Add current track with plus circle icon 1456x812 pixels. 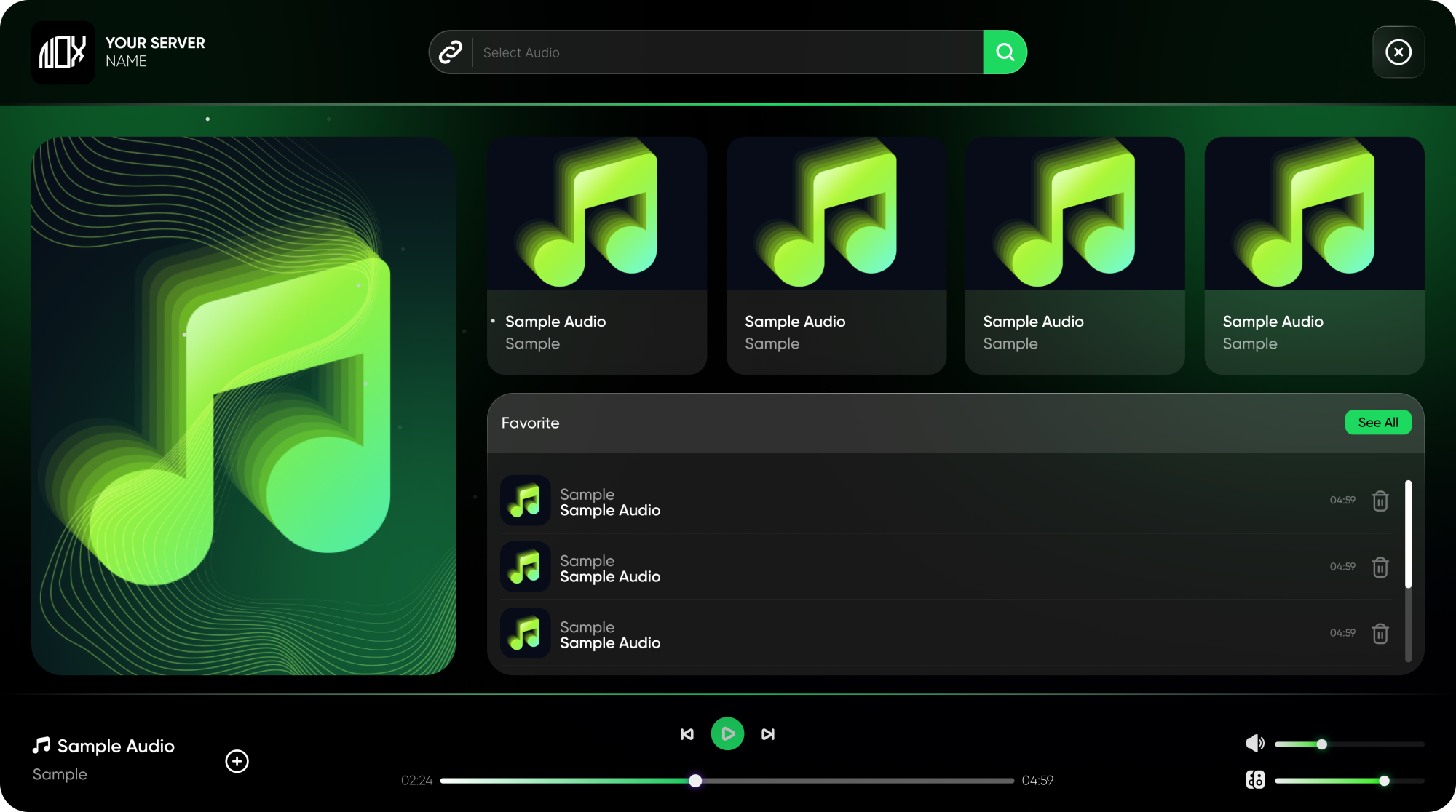pos(237,761)
